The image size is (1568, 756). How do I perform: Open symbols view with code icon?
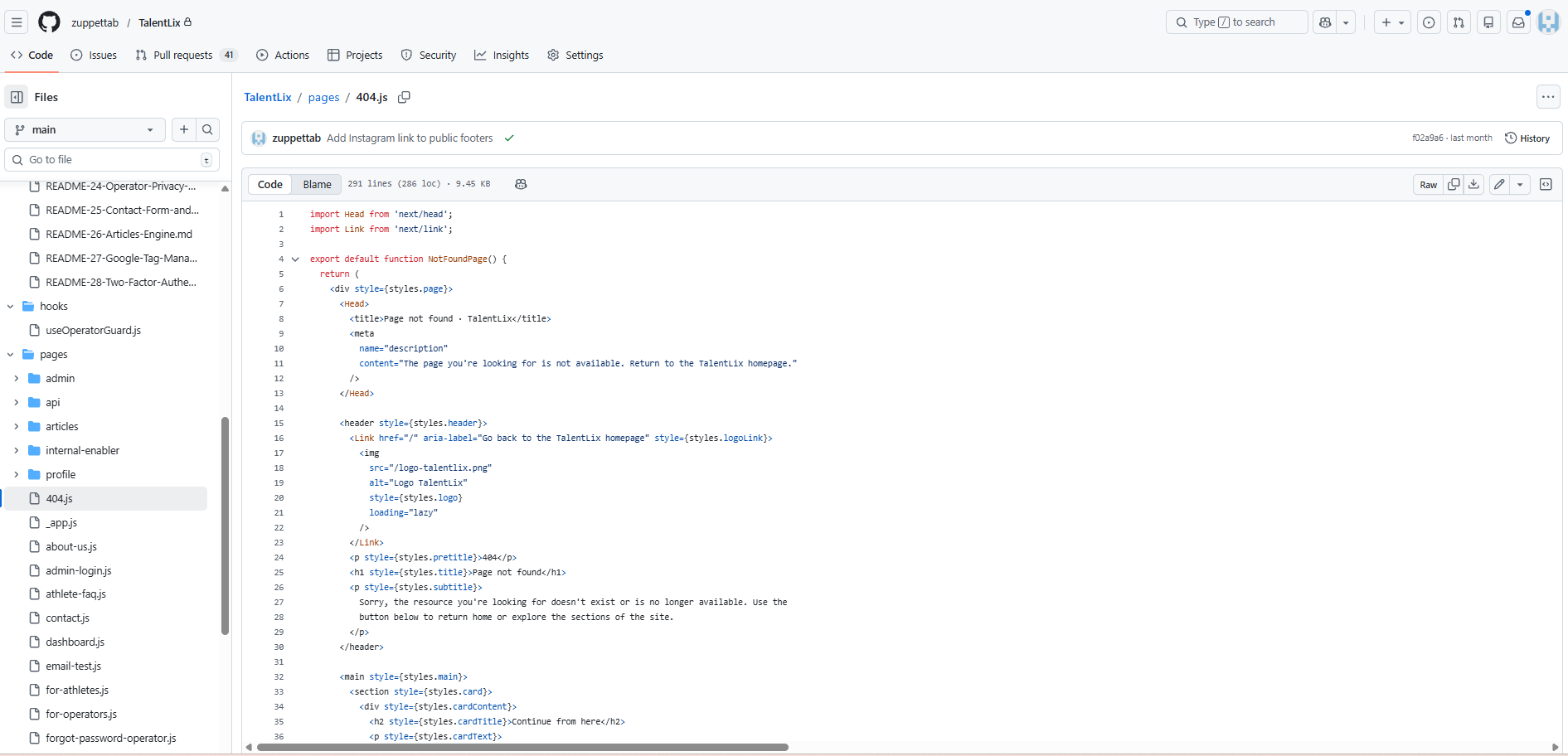(x=1546, y=184)
